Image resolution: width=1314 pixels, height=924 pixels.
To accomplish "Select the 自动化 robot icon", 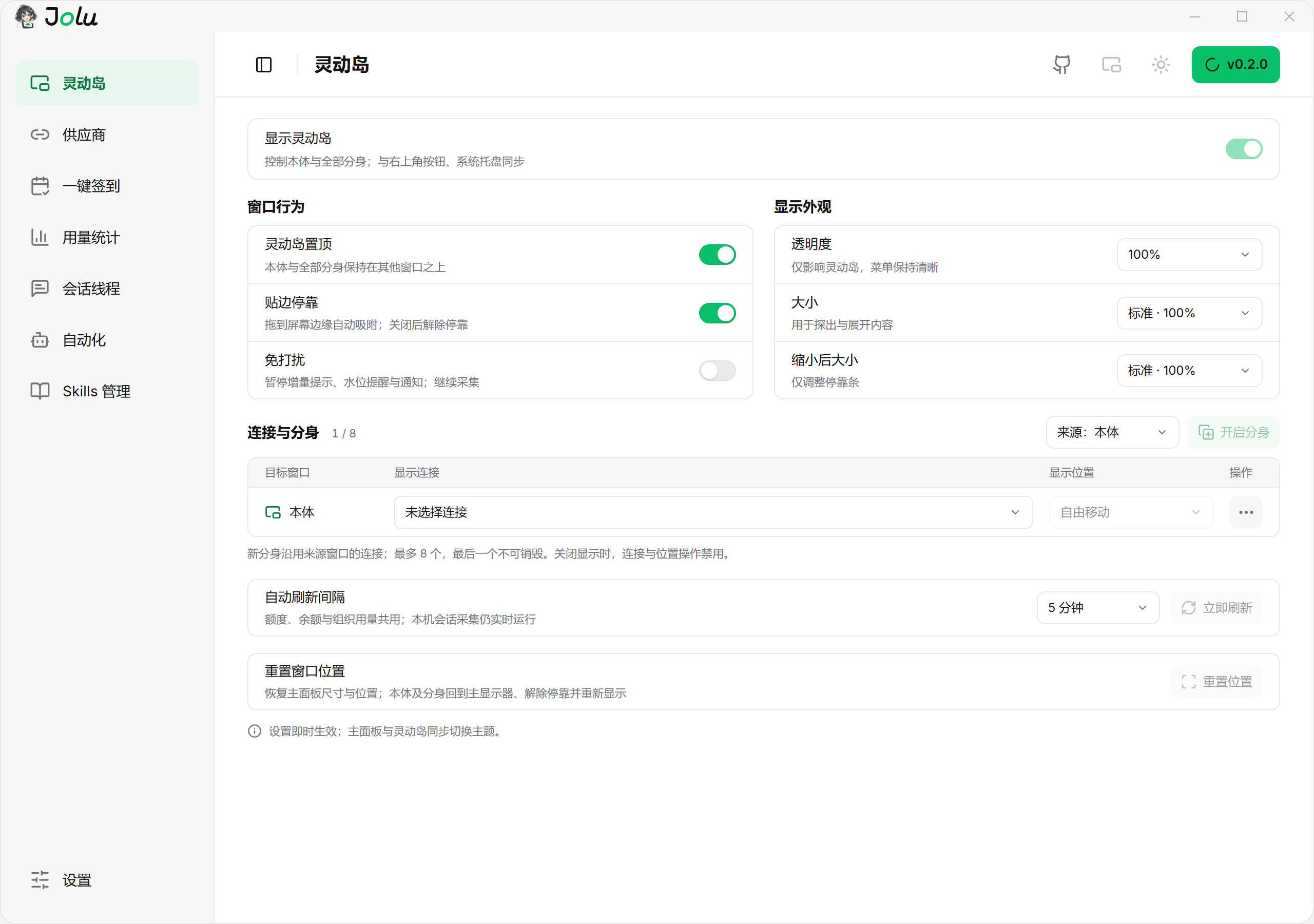I will (40, 340).
